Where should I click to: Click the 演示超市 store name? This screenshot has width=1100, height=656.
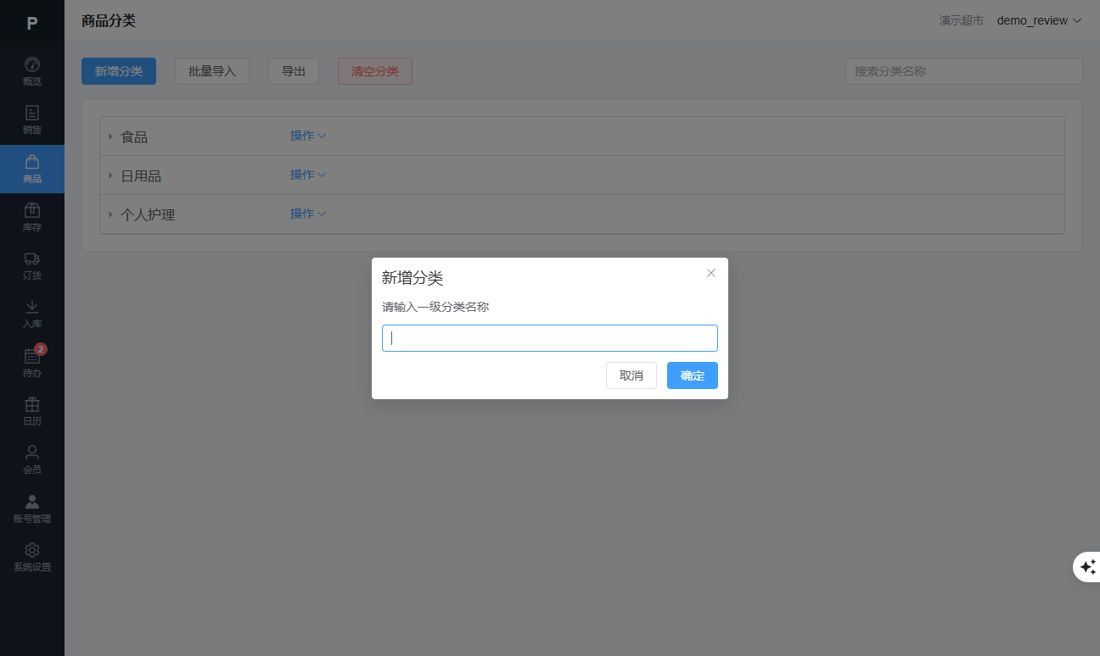[x=961, y=20]
